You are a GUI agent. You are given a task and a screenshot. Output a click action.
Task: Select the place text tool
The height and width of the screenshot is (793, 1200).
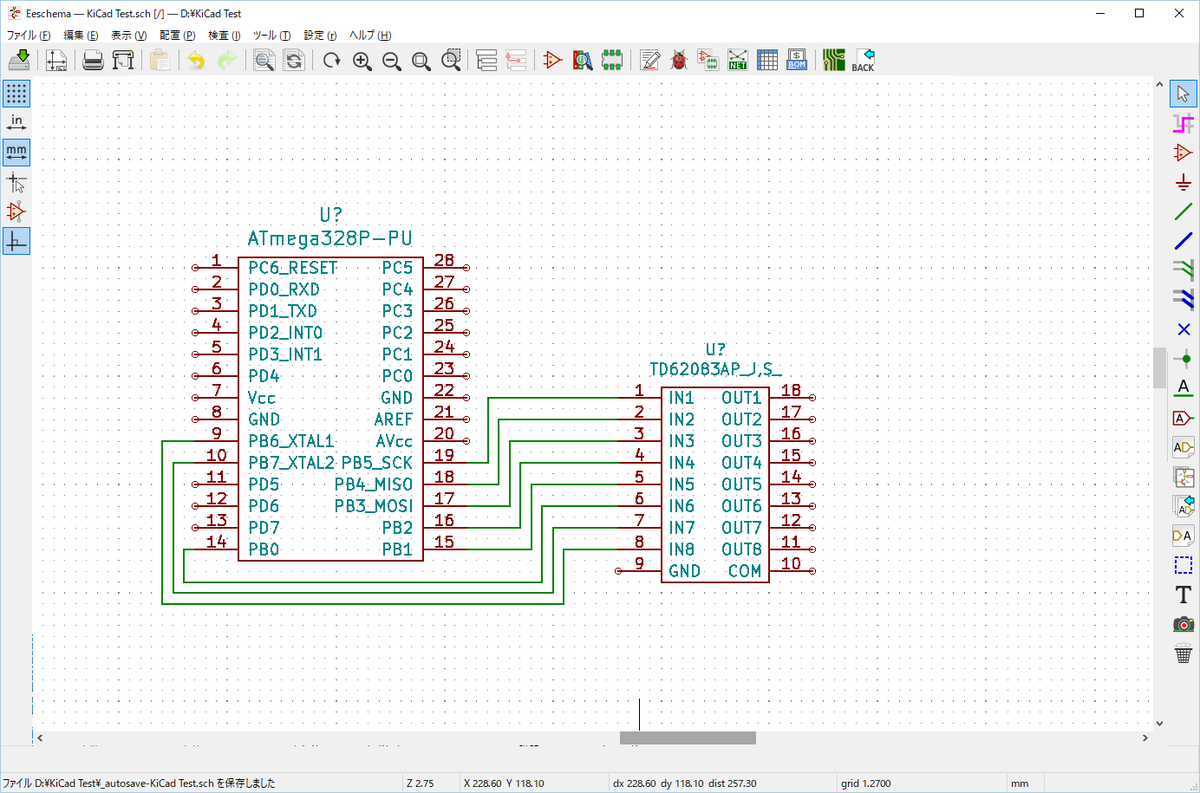coord(1184,595)
